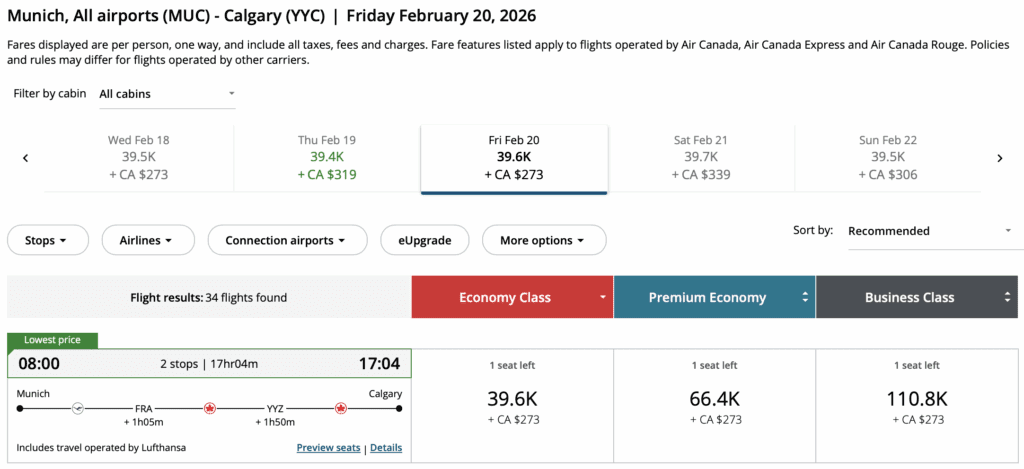The height and width of the screenshot is (469, 1024).
Task: Open the Airlines filter dropdown
Action: [x=146, y=240]
